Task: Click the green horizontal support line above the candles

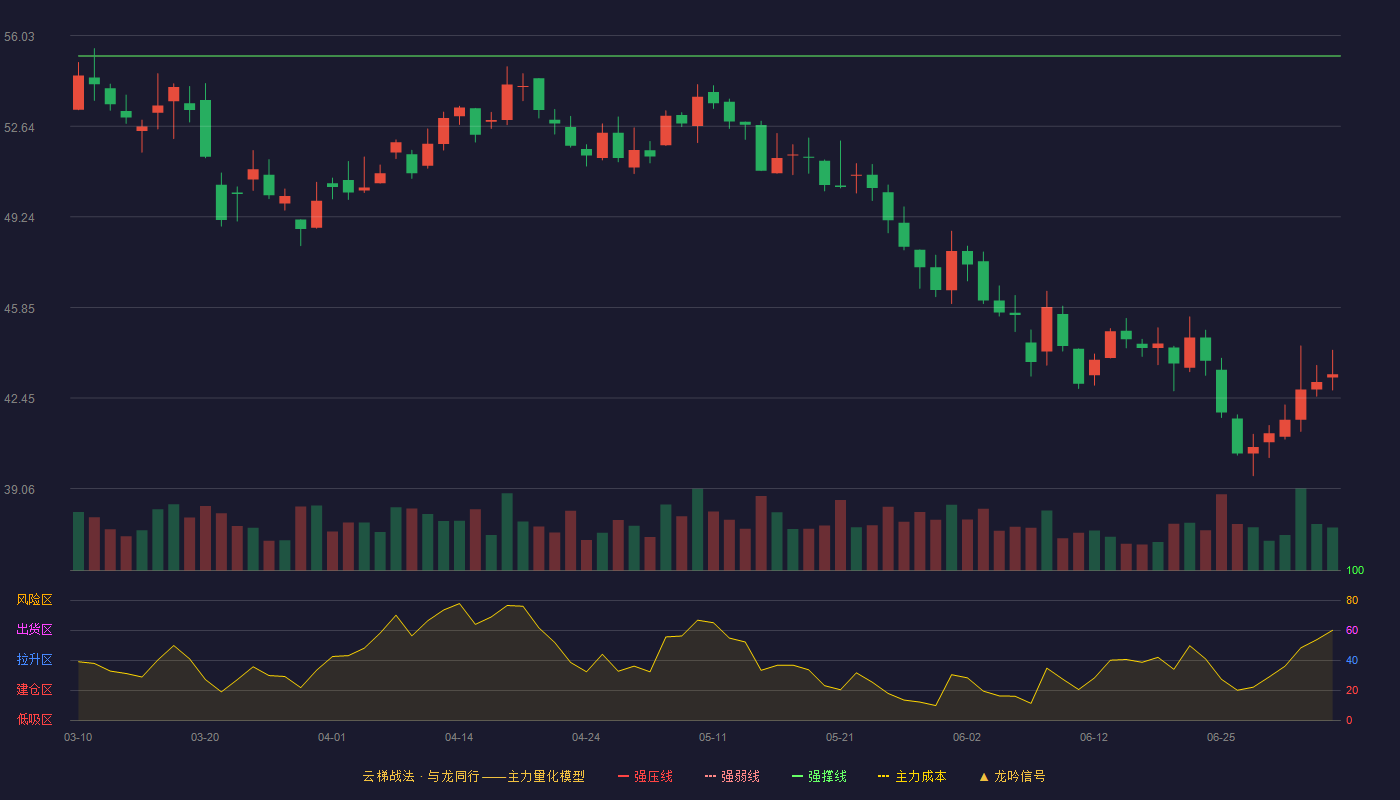Action: click(709, 56)
